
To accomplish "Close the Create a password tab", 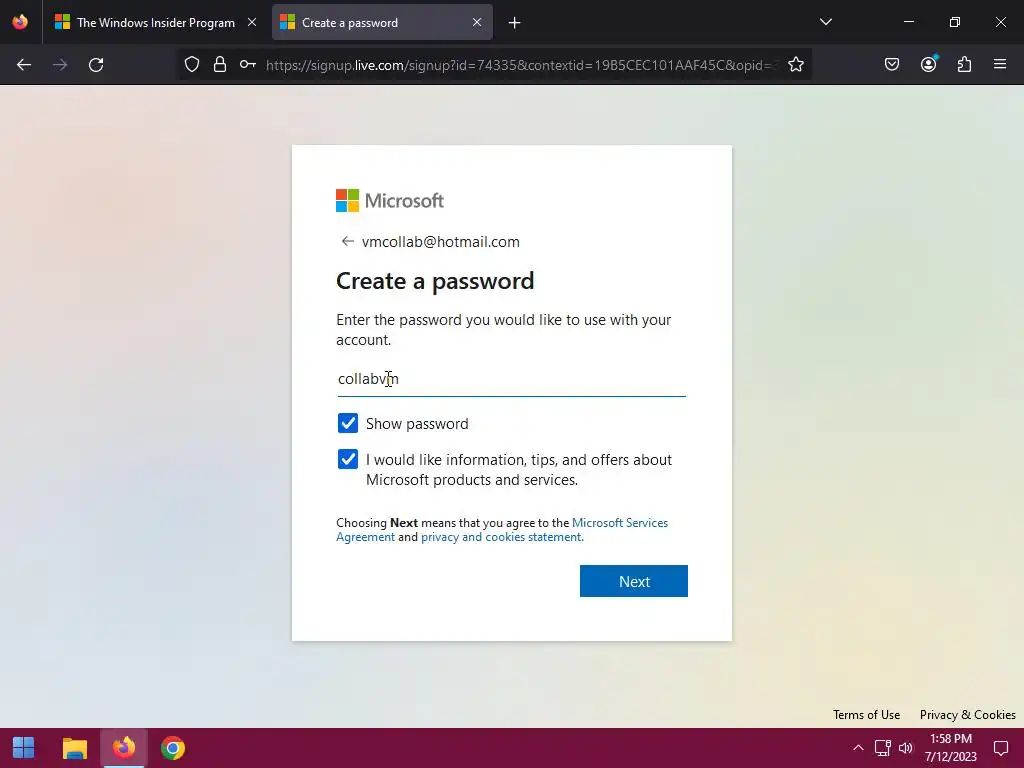I will coord(477,22).
